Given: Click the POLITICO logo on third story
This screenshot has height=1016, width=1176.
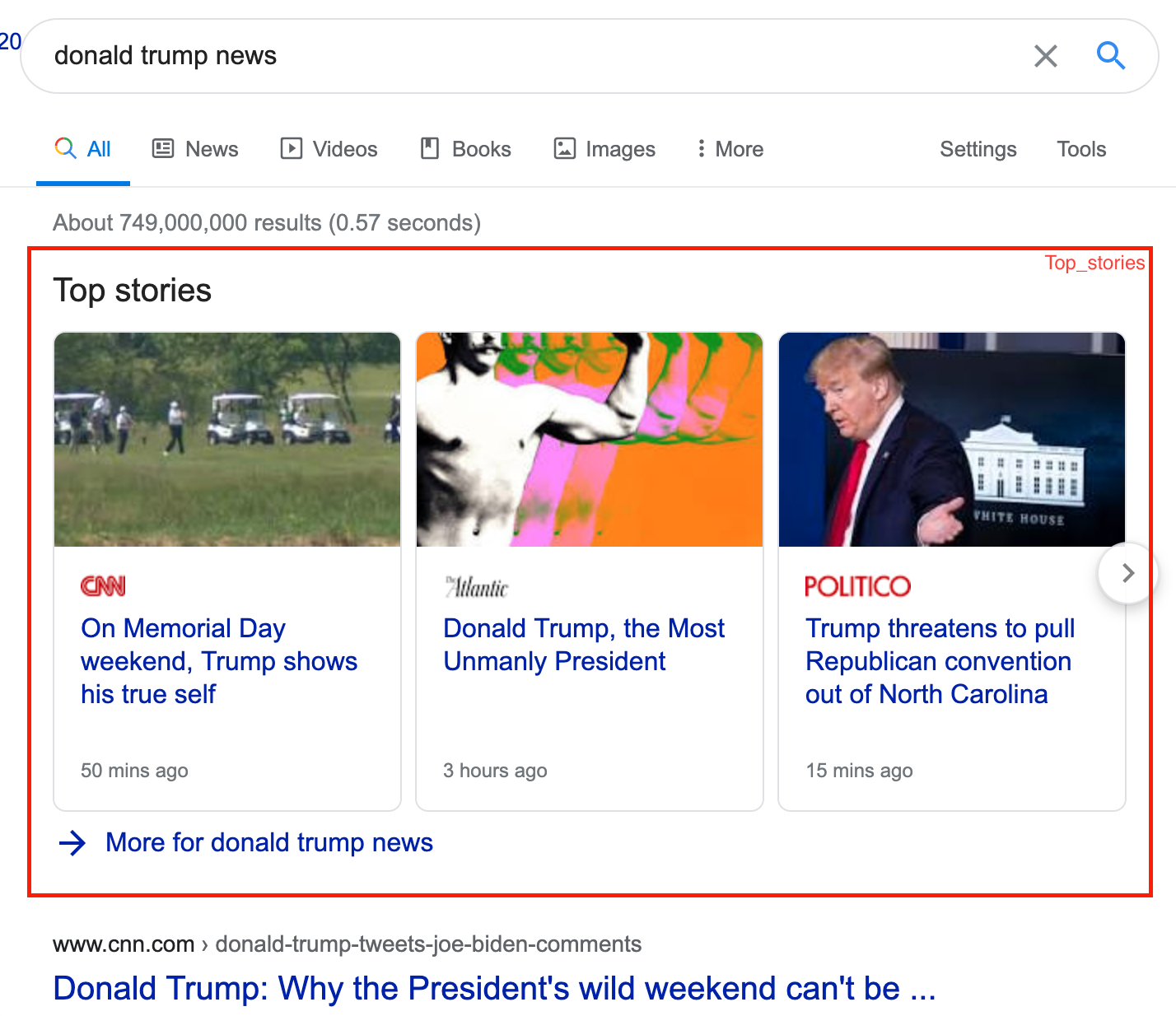Looking at the screenshot, I should point(858,586).
